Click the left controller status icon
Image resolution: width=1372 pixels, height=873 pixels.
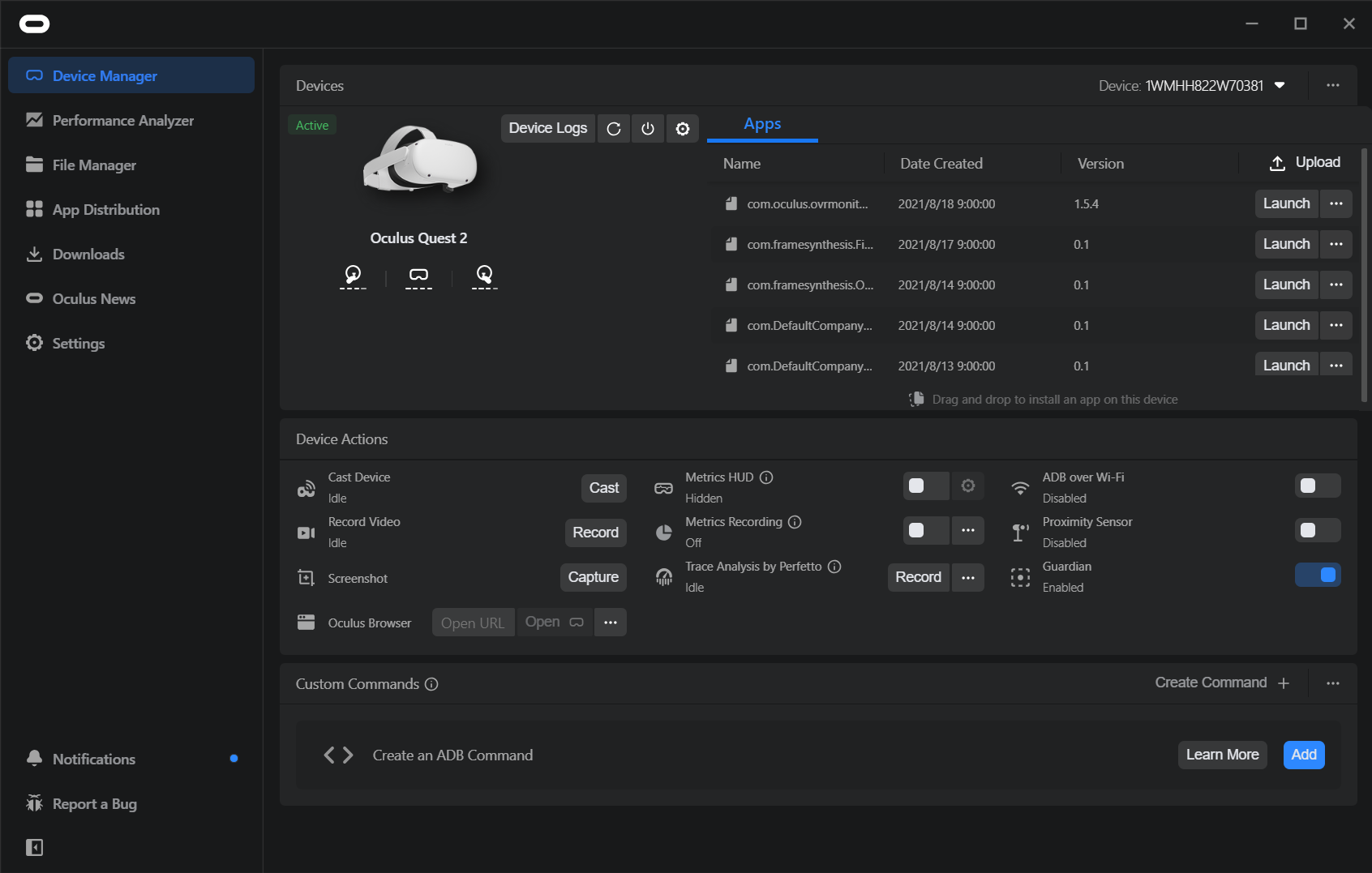tap(353, 276)
